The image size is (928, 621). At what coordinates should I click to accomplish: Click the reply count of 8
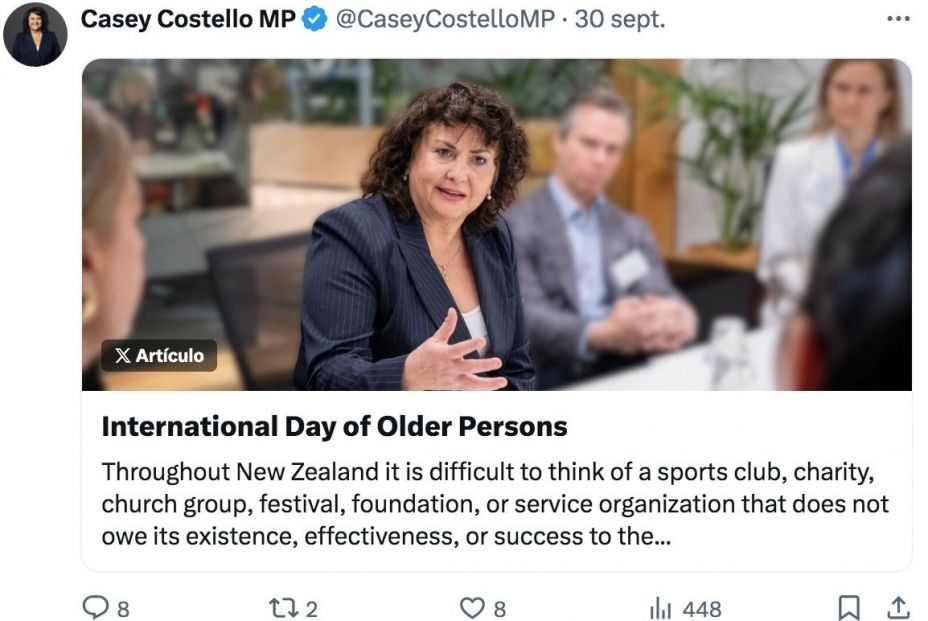click(123, 608)
